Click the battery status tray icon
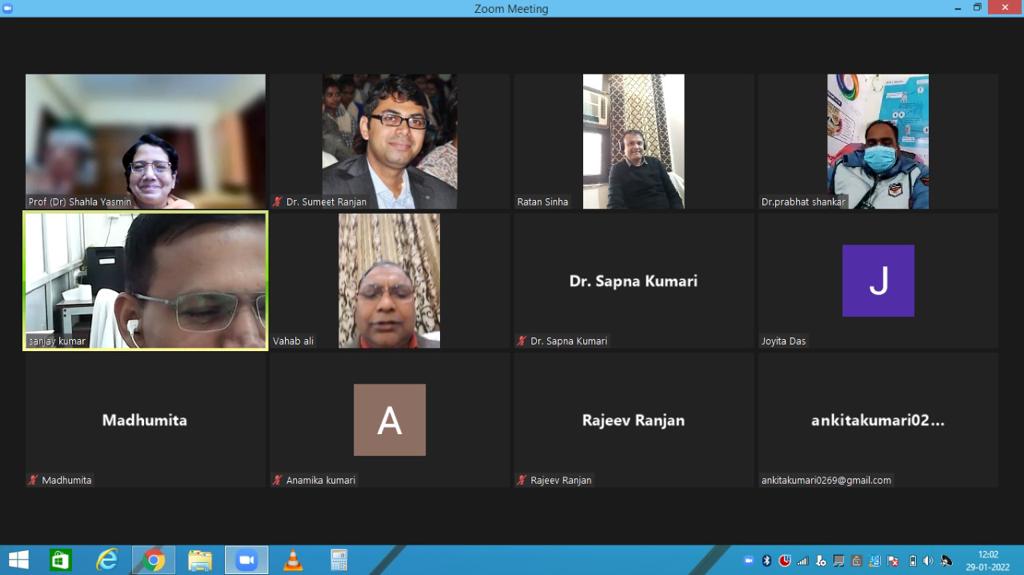 (912, 561)
